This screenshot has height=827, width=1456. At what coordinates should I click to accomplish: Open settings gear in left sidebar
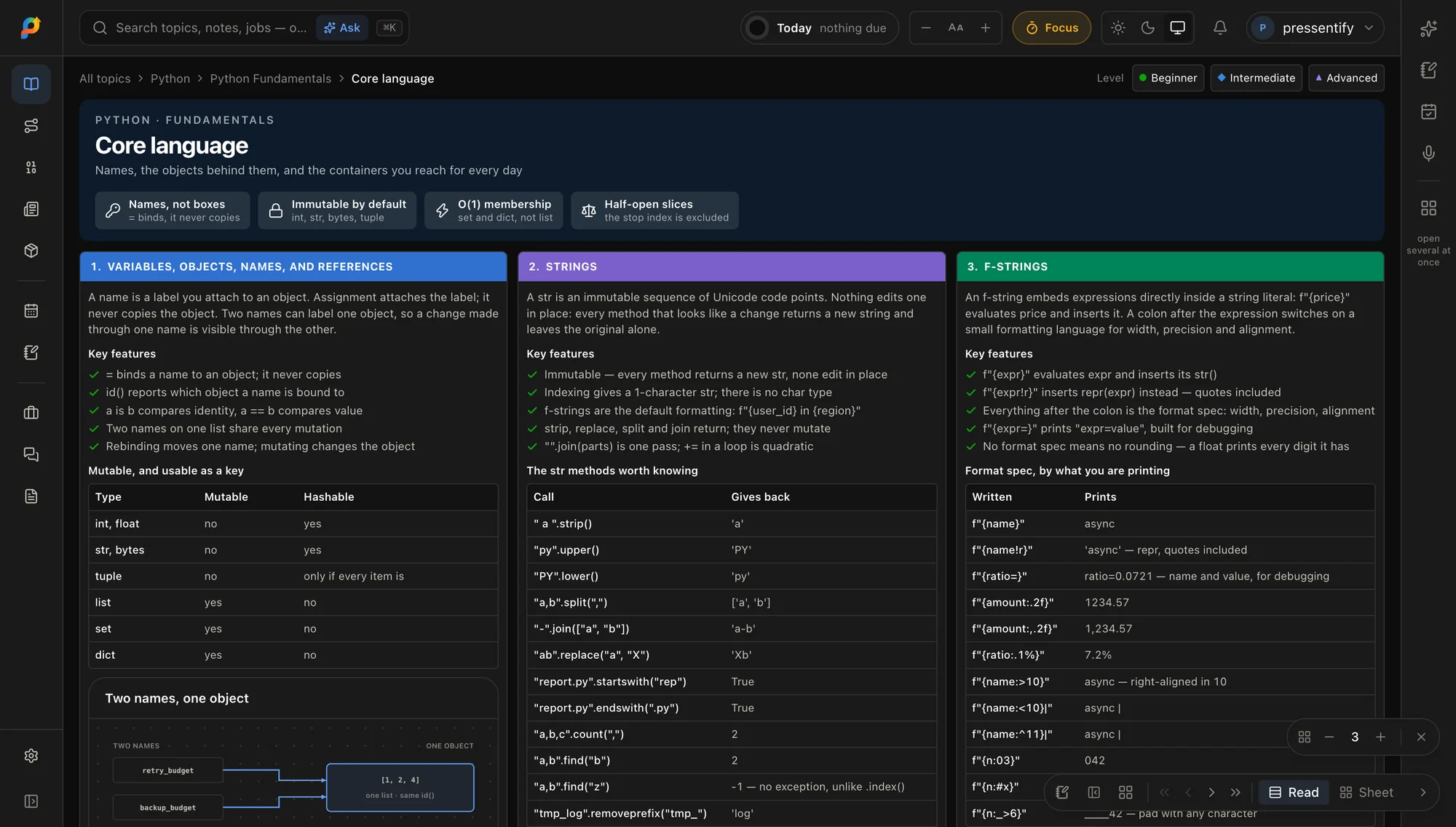click(31, 756)
